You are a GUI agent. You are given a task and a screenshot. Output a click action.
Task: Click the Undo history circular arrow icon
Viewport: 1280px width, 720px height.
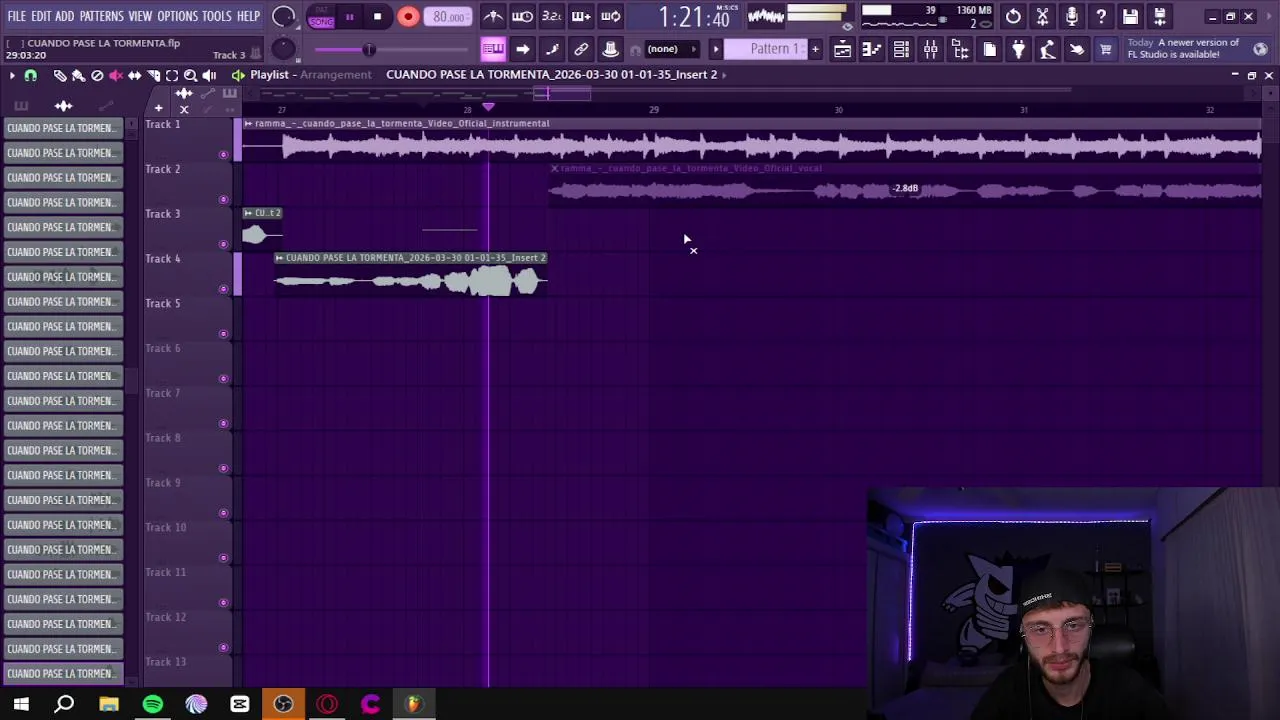tap(1013, 16)
